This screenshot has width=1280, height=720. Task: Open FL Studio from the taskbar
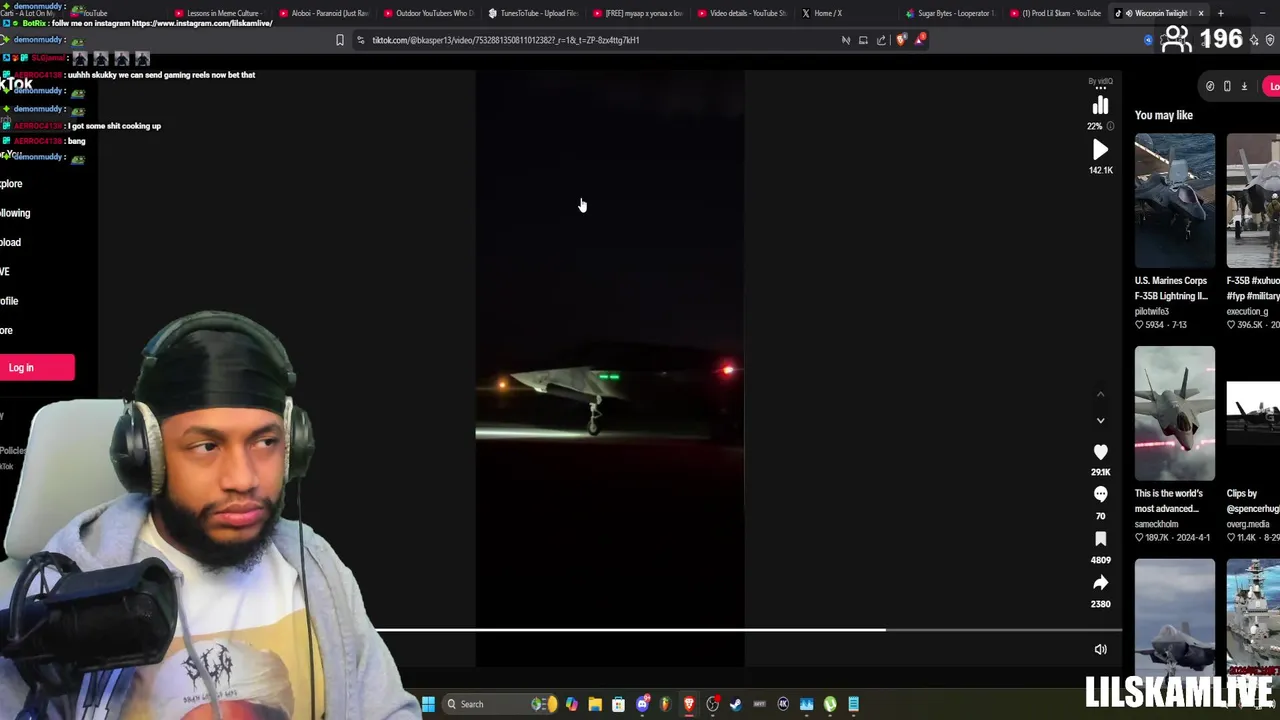pos(665,704)
